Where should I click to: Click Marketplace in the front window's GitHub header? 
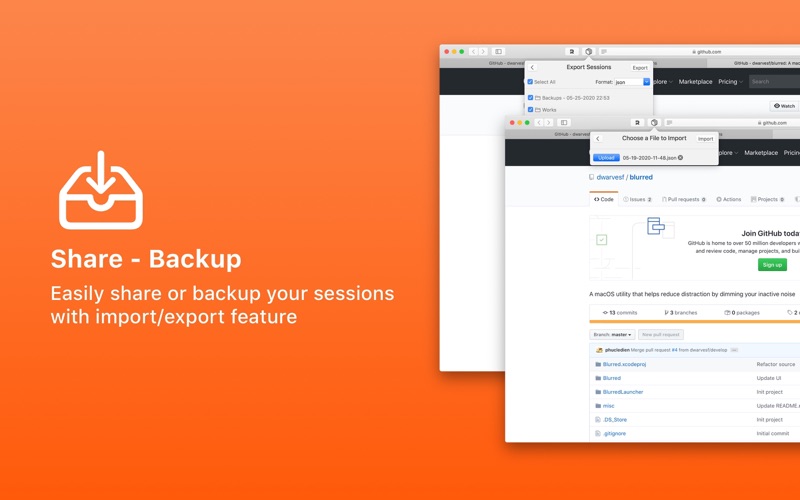click(761, 153)
